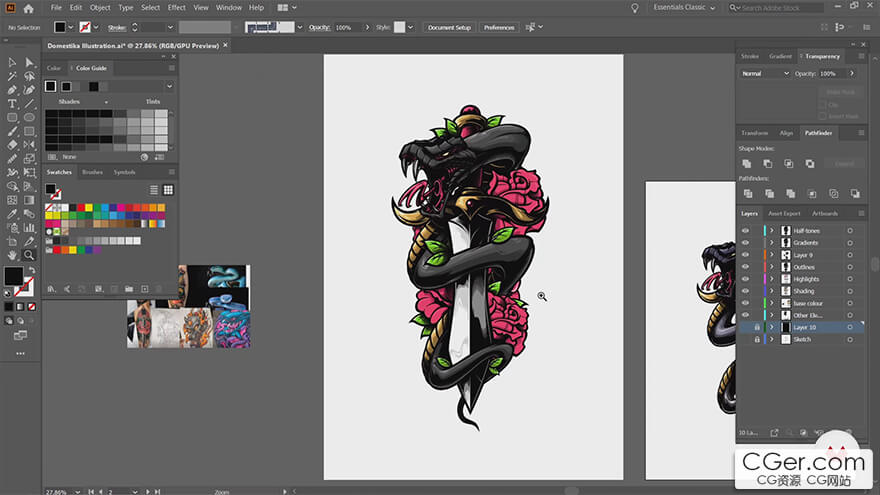Open the Window menu
Viewport: 880px width, 495px height.
point(228,8)
